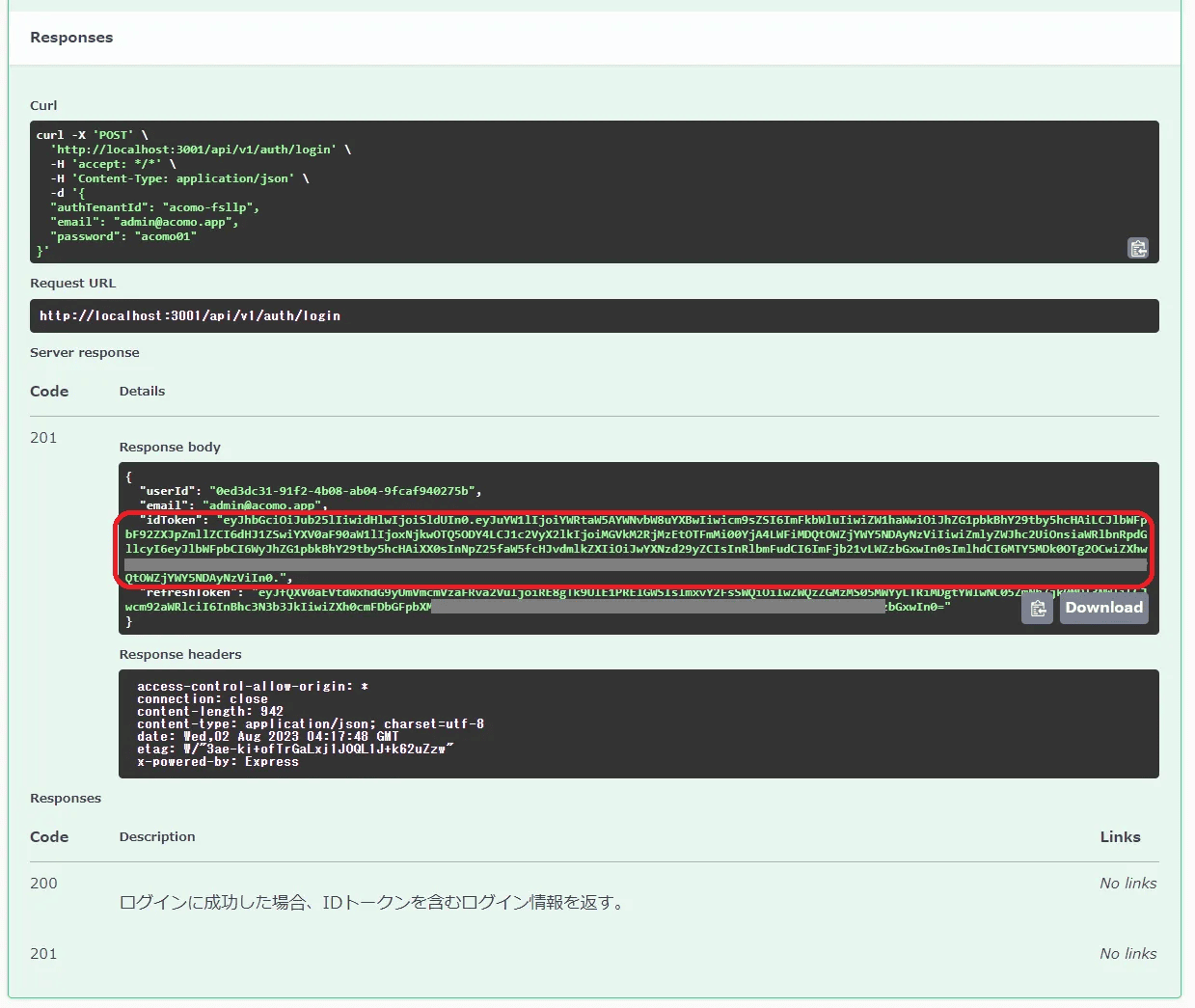Viewport: 1195px width, 1008px height.
Task: Click the response headers code block
Action: point(638,723)
